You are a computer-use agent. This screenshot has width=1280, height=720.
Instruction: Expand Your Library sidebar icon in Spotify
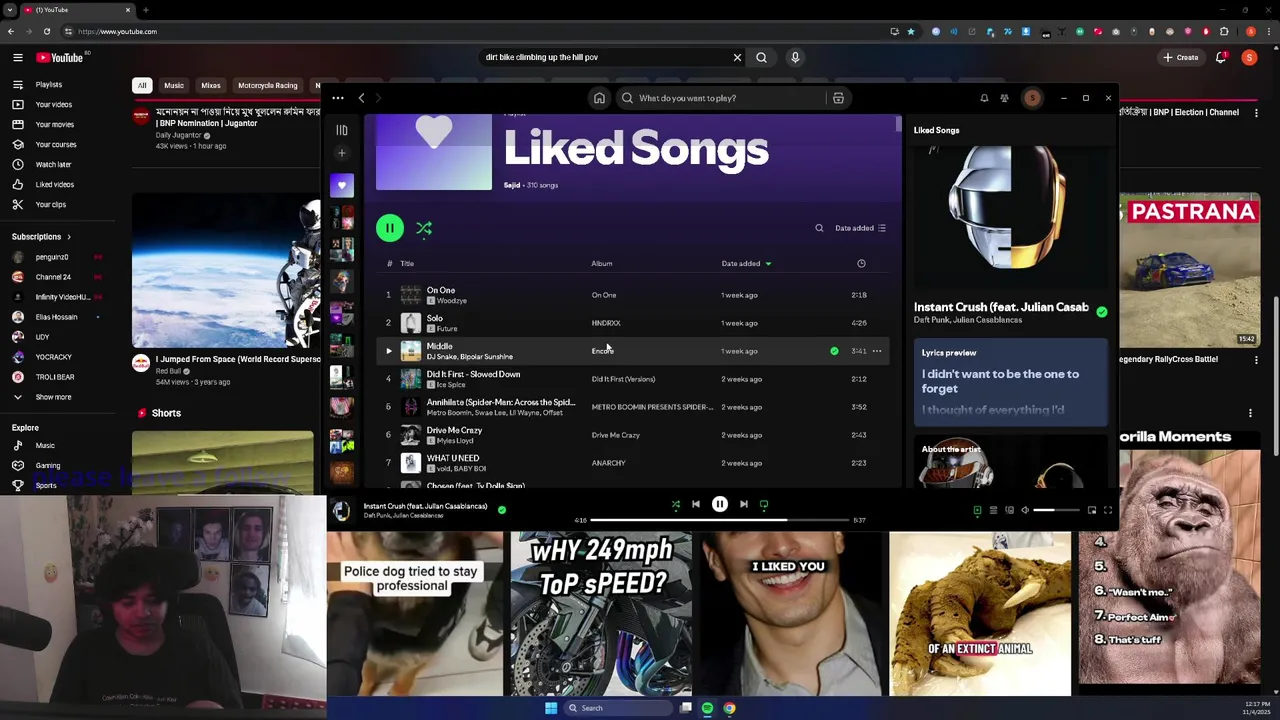341,130
